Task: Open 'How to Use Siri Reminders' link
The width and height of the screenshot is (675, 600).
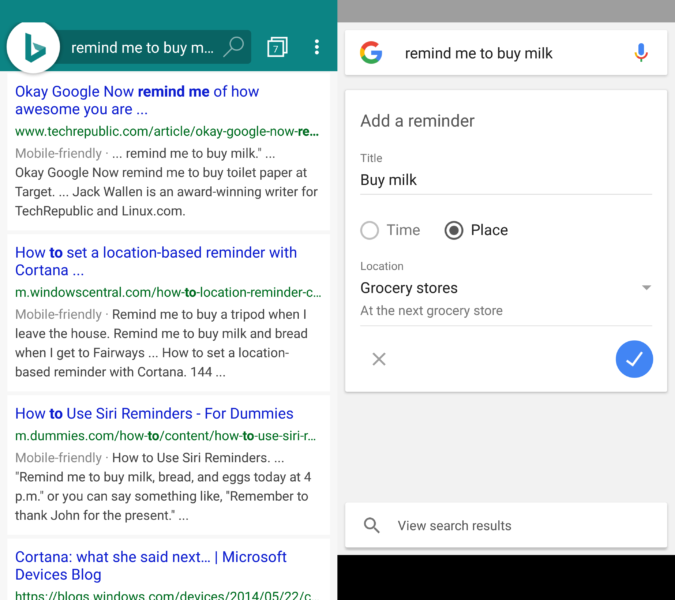Action: (154, 414)
